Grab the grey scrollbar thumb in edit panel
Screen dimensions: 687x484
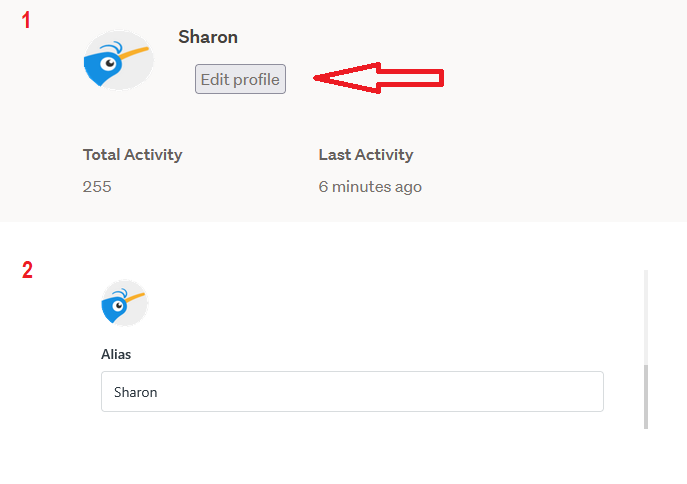pos(646,396)
